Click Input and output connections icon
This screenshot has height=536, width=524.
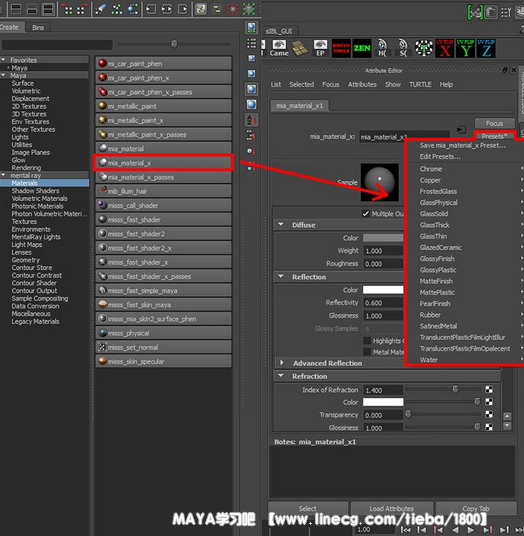166,9
